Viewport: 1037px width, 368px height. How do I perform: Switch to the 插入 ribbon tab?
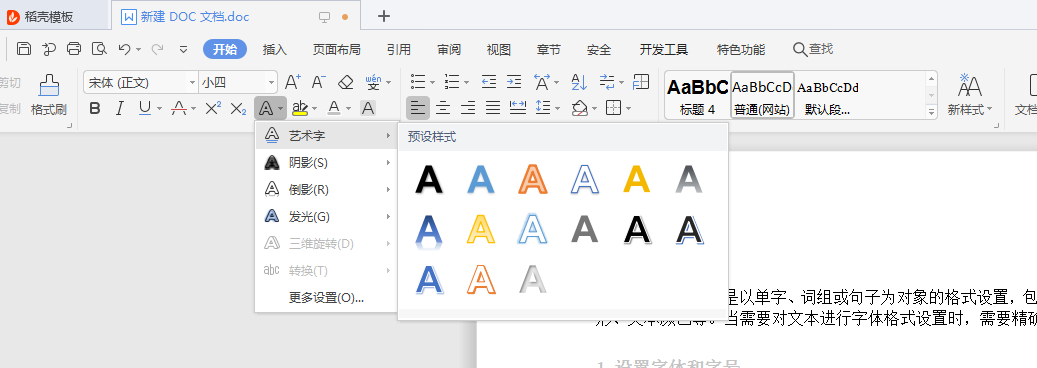(x=274, y=50)
